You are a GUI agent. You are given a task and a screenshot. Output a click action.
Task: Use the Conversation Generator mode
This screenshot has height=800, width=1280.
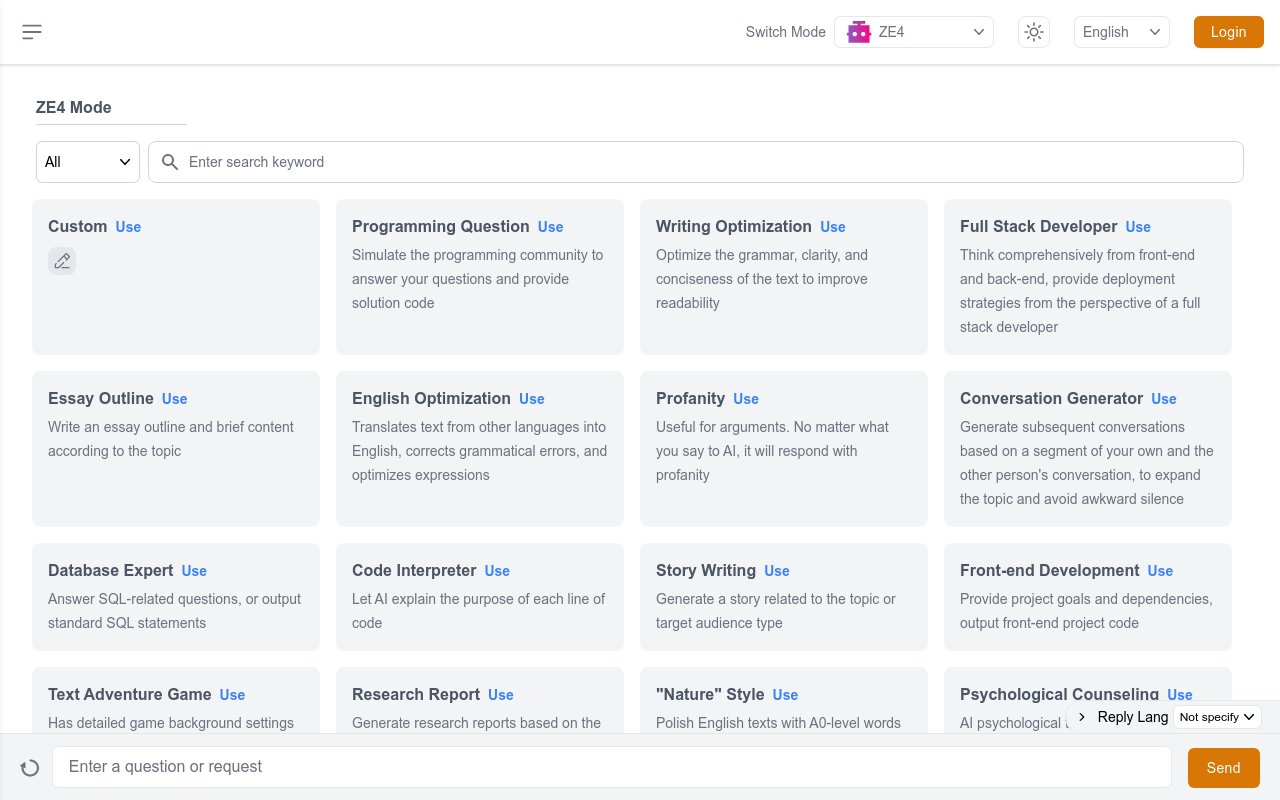click(x=1163, y=399)
